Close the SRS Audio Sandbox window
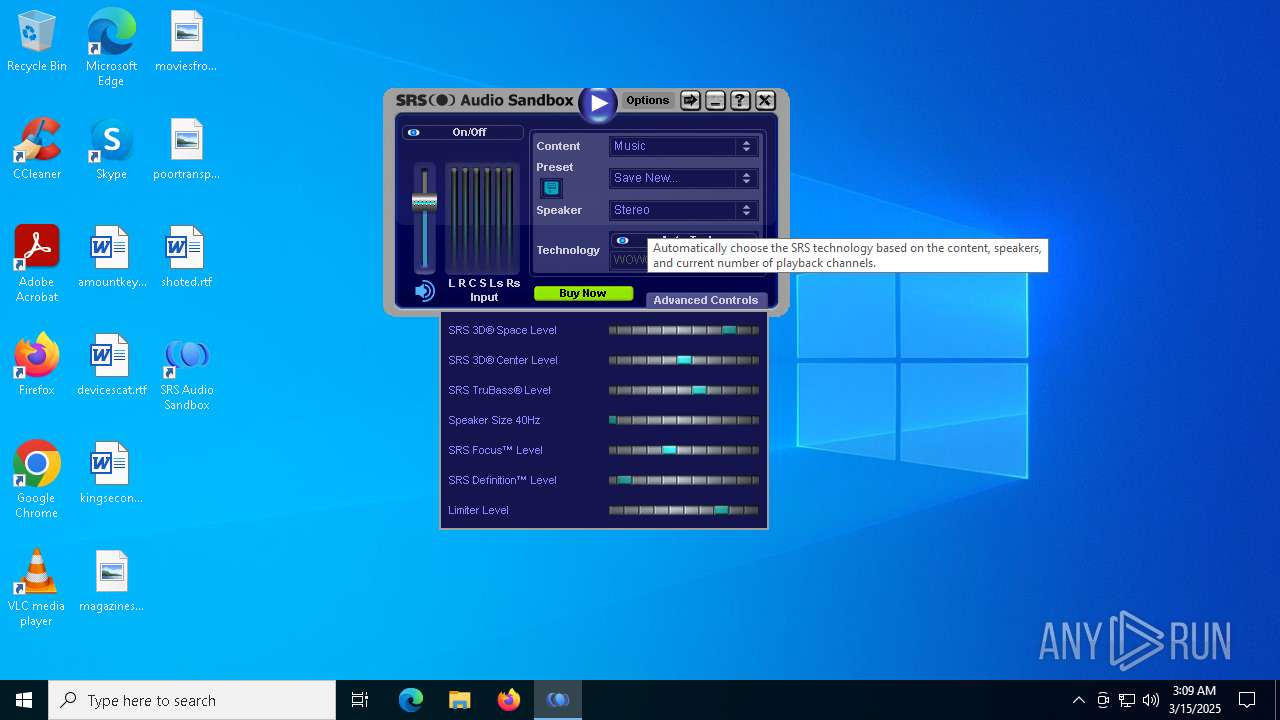Screen dimensions: 1280x720 [x=765, y=100]
